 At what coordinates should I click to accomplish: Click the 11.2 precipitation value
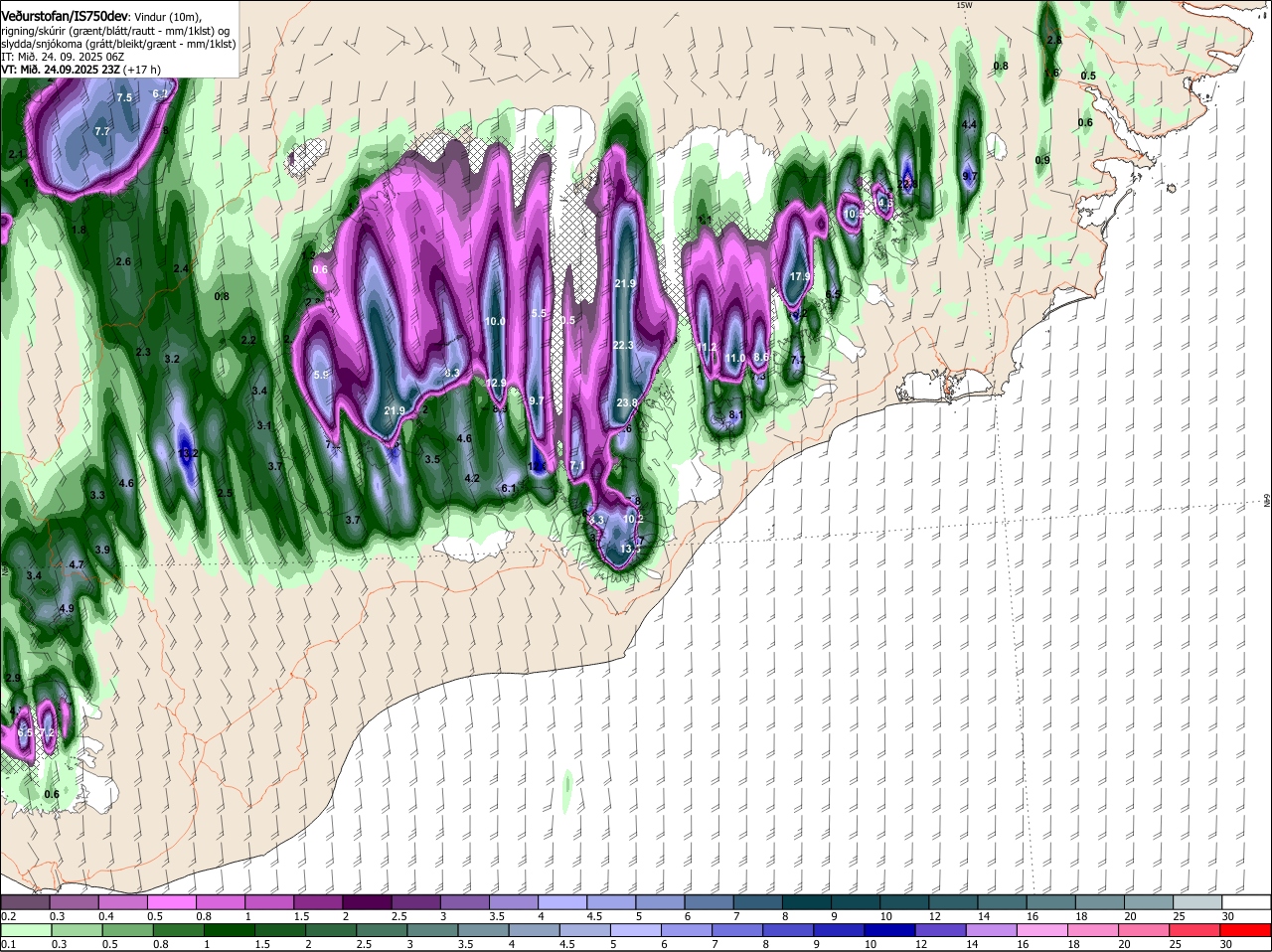click(708, 347)
